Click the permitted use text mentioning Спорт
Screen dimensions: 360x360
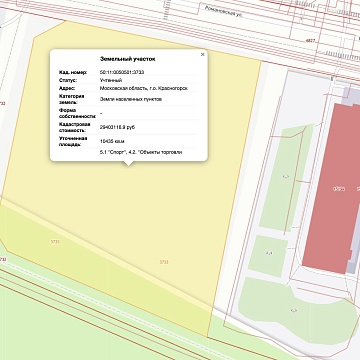click(x=141, y=152)
